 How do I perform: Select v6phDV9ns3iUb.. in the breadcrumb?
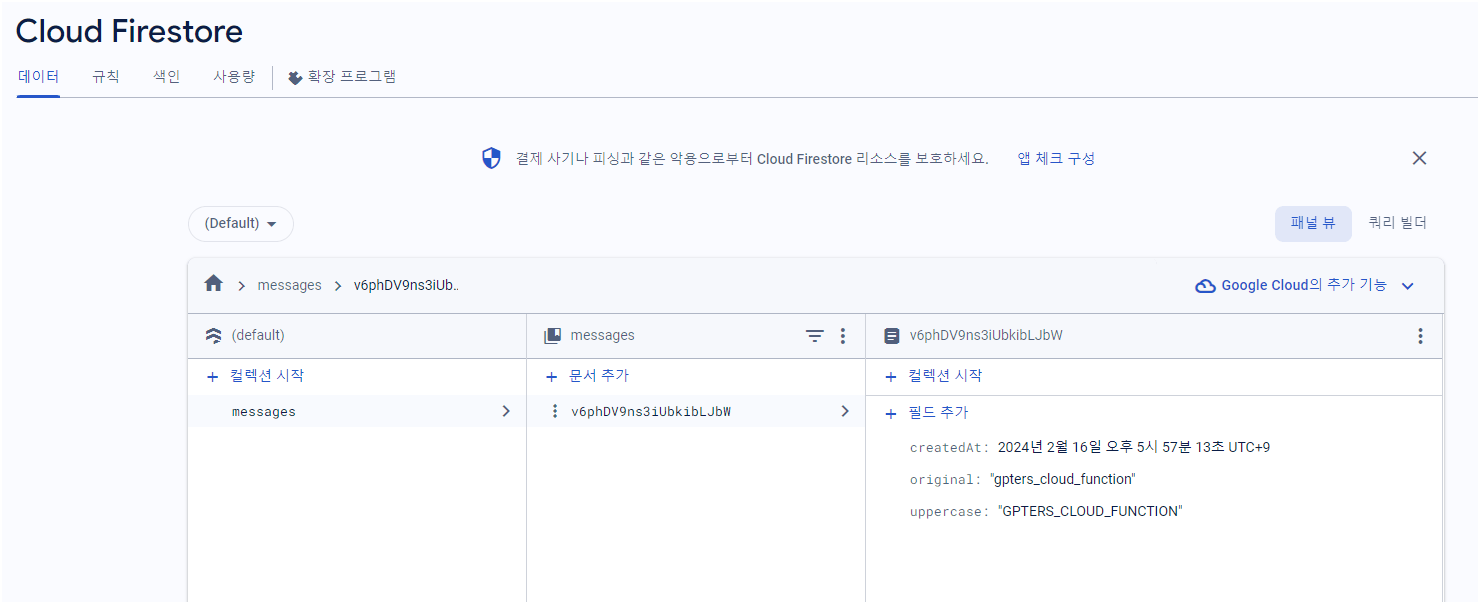coord(406,285)
